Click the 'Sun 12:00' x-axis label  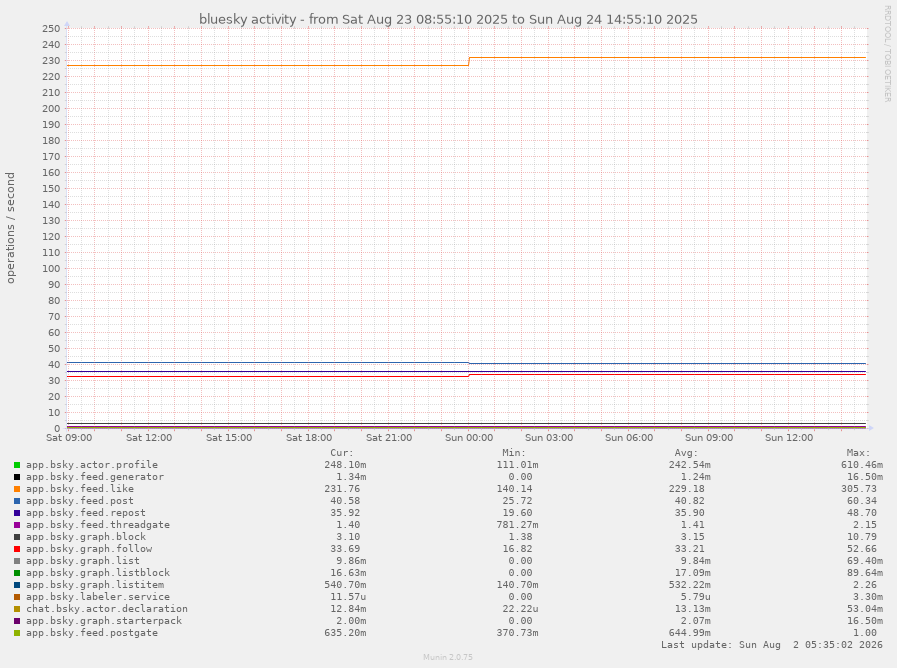[x=789, y=438]
